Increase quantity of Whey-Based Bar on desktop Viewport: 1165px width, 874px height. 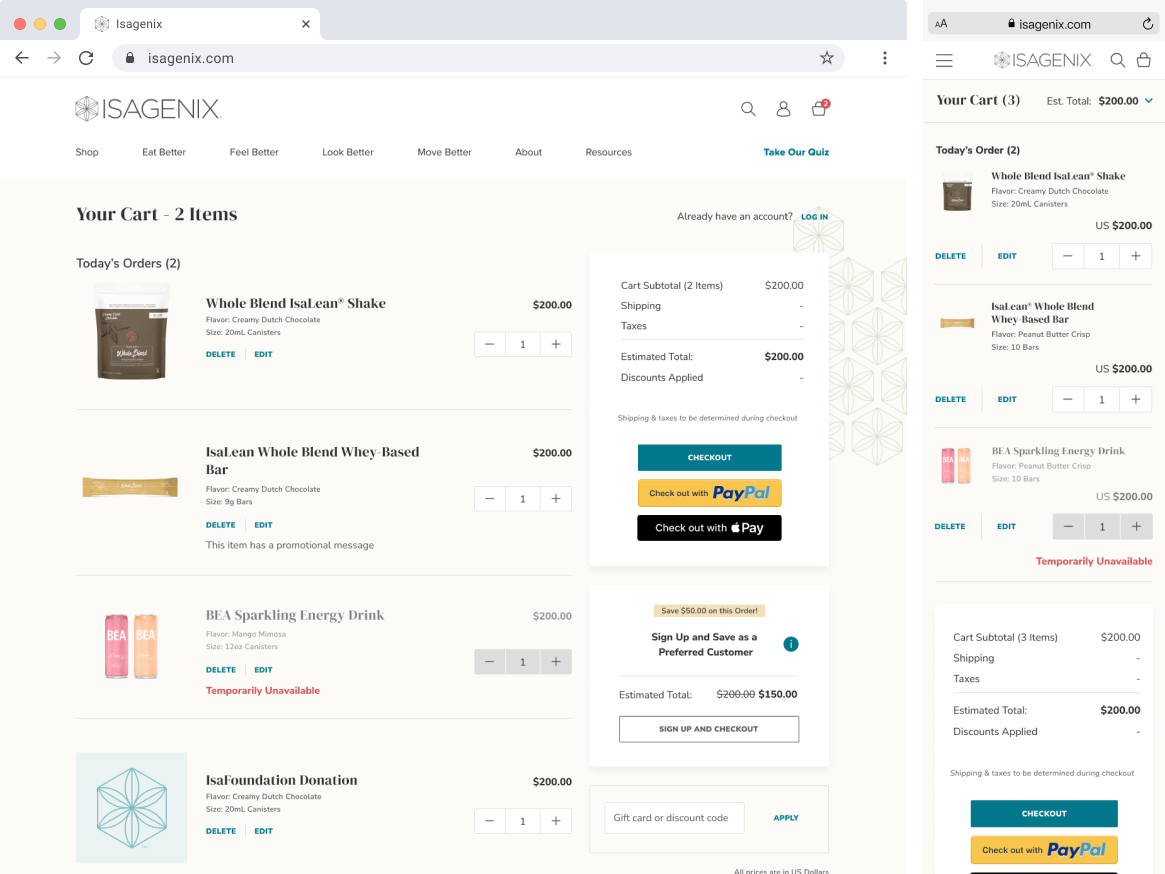tap(556, 499)
